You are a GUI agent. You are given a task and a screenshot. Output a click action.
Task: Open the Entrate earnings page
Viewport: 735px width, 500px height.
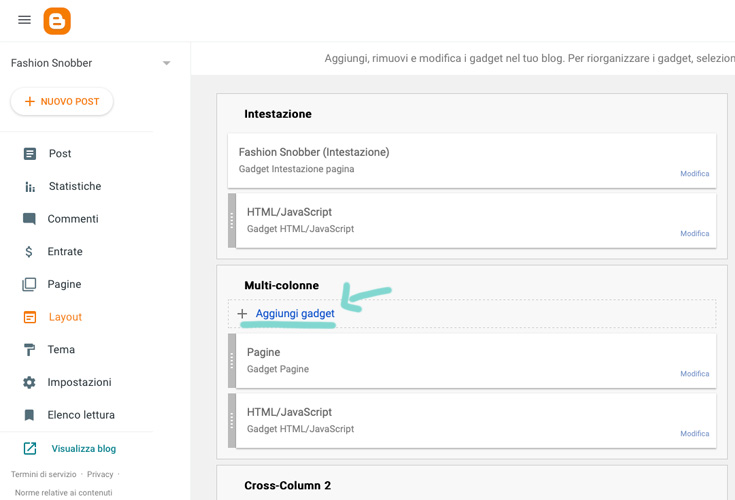click(x=65, y=252)
